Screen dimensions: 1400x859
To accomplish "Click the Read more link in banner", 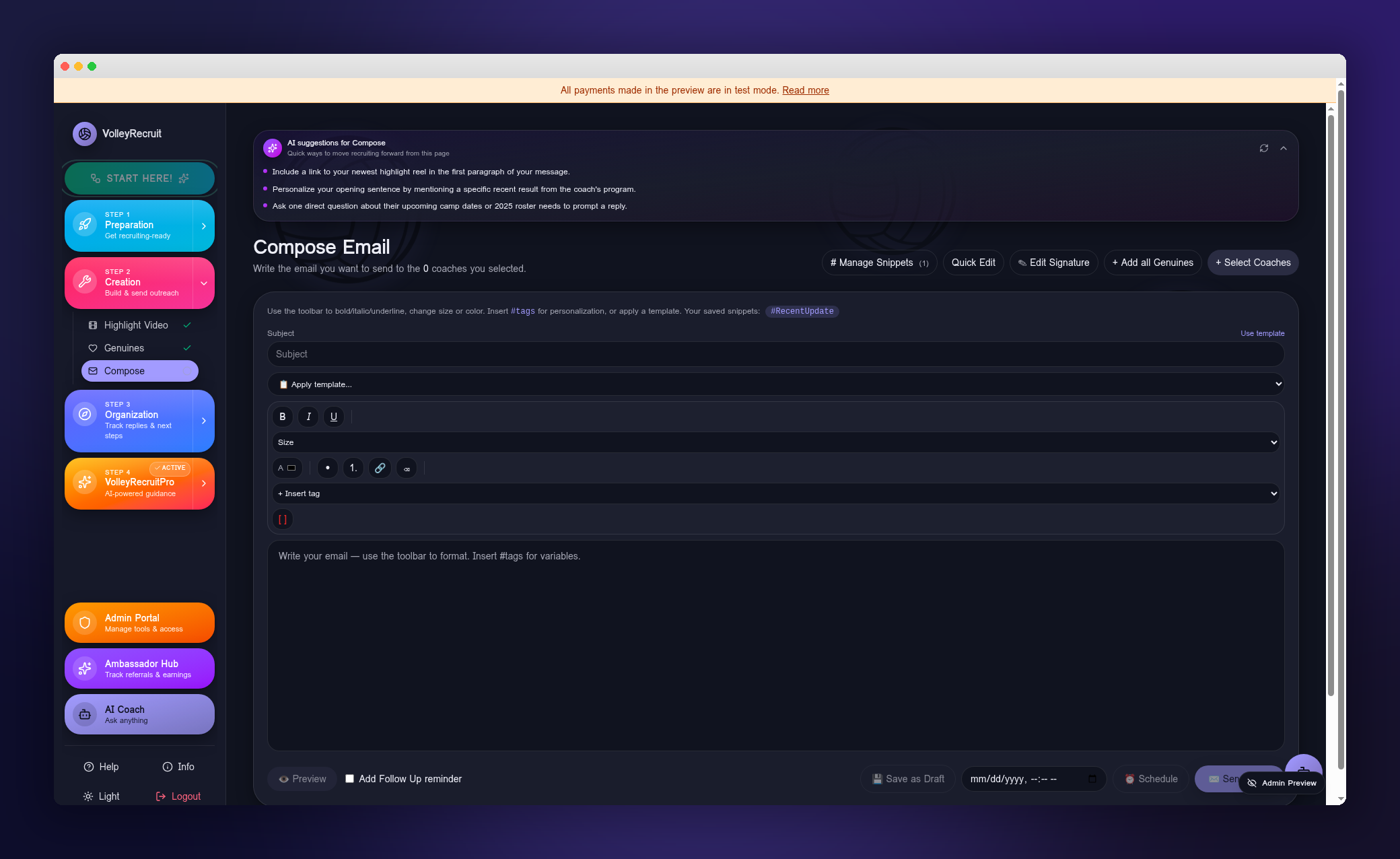I will (x=806, y=90).
